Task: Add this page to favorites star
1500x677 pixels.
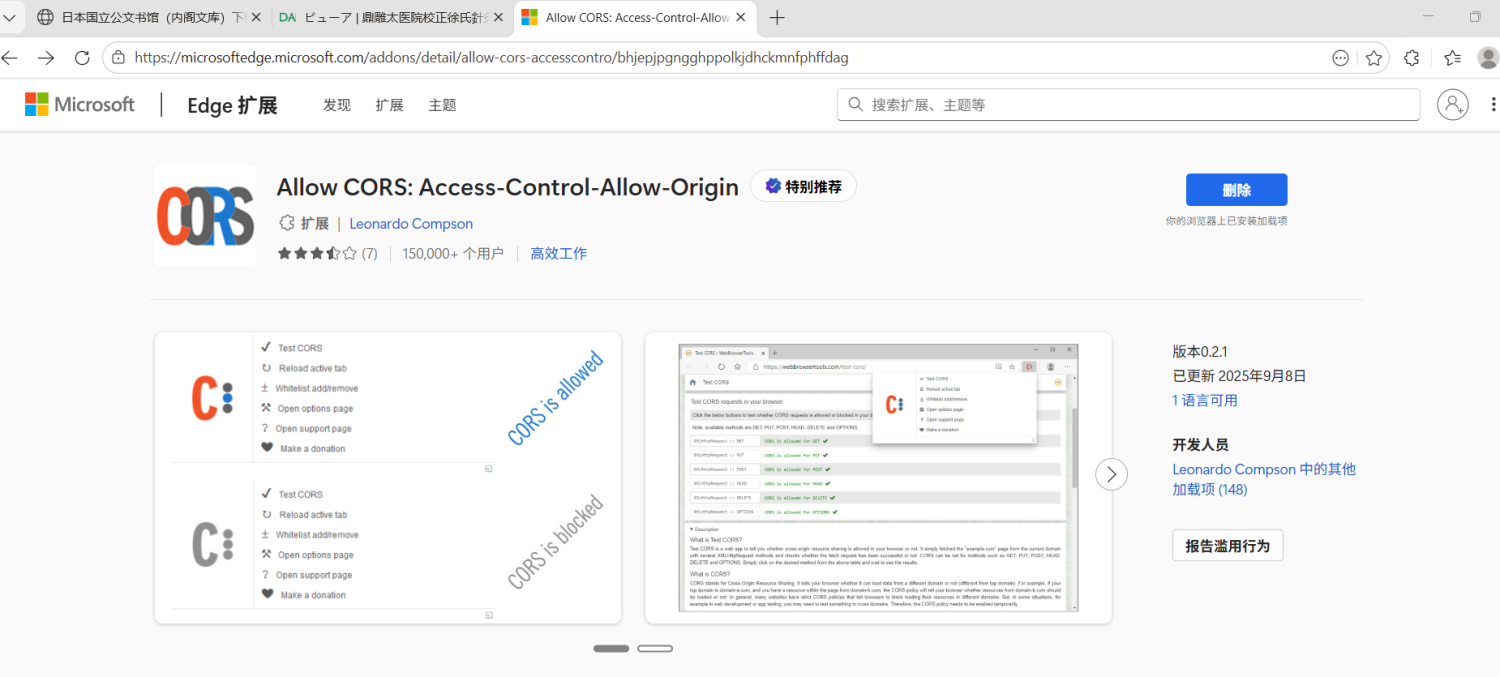Action: 1374,58
